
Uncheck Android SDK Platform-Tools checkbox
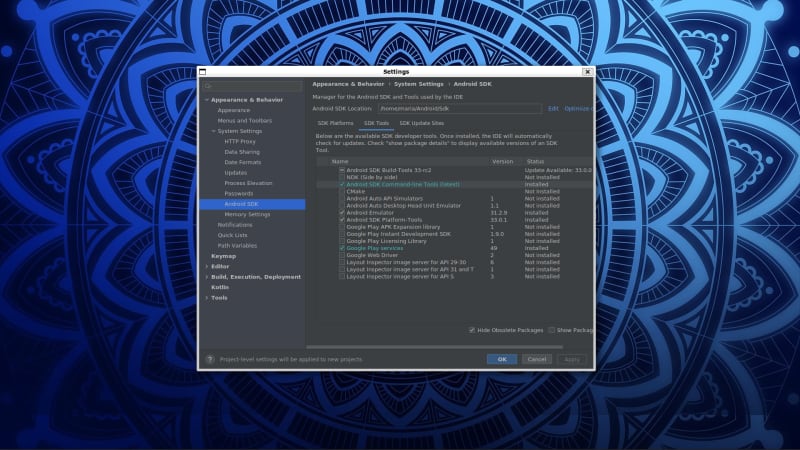(x=342, y=220)
